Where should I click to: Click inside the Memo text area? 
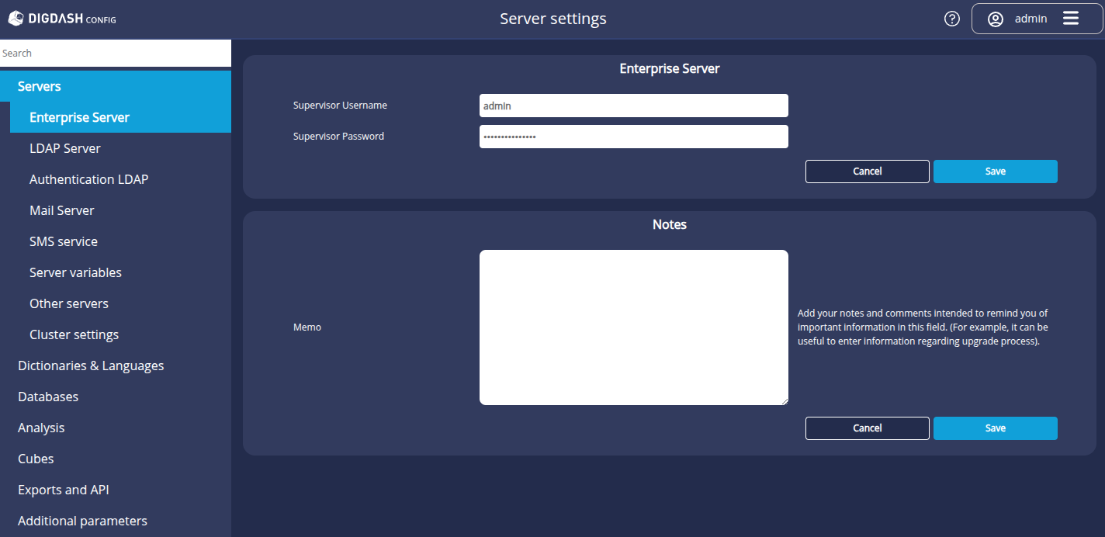[x=633, y=327]
